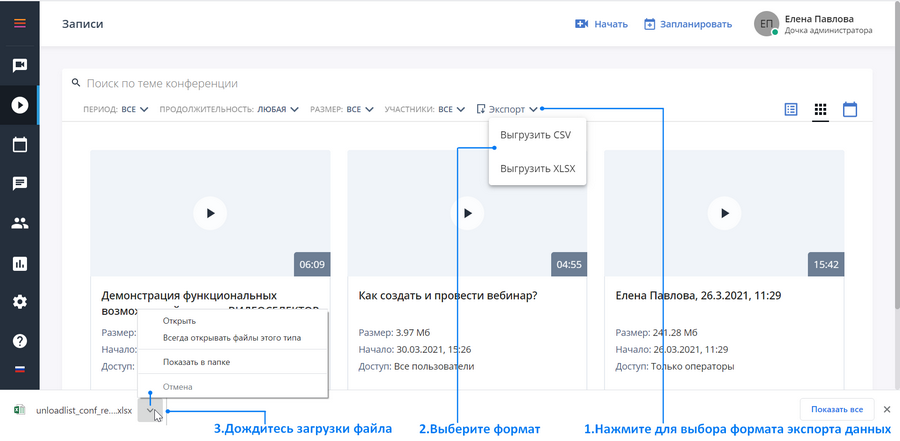Open the downloaded file options chevron
This screenshot has width=900, height=441.
point(150,410)
